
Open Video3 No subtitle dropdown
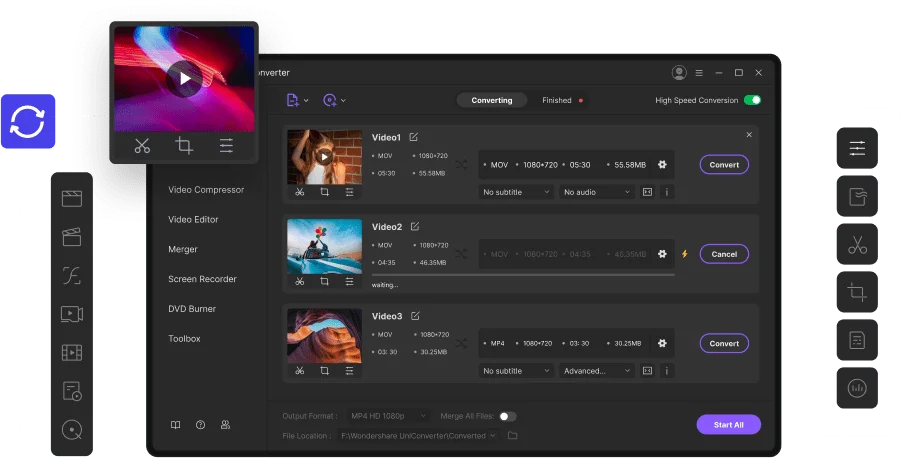[x=516, y=371]
